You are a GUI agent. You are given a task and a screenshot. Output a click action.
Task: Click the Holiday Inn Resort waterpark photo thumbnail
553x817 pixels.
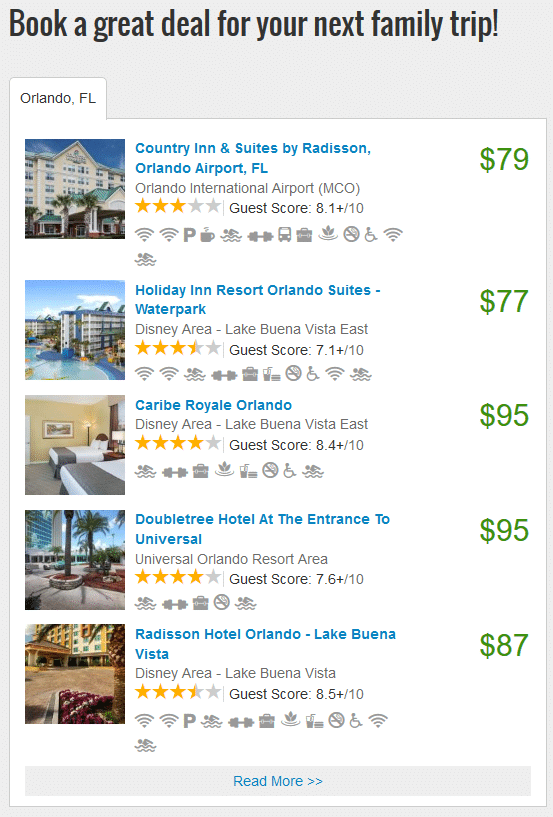pyautogui.click(x=75, y=330)
